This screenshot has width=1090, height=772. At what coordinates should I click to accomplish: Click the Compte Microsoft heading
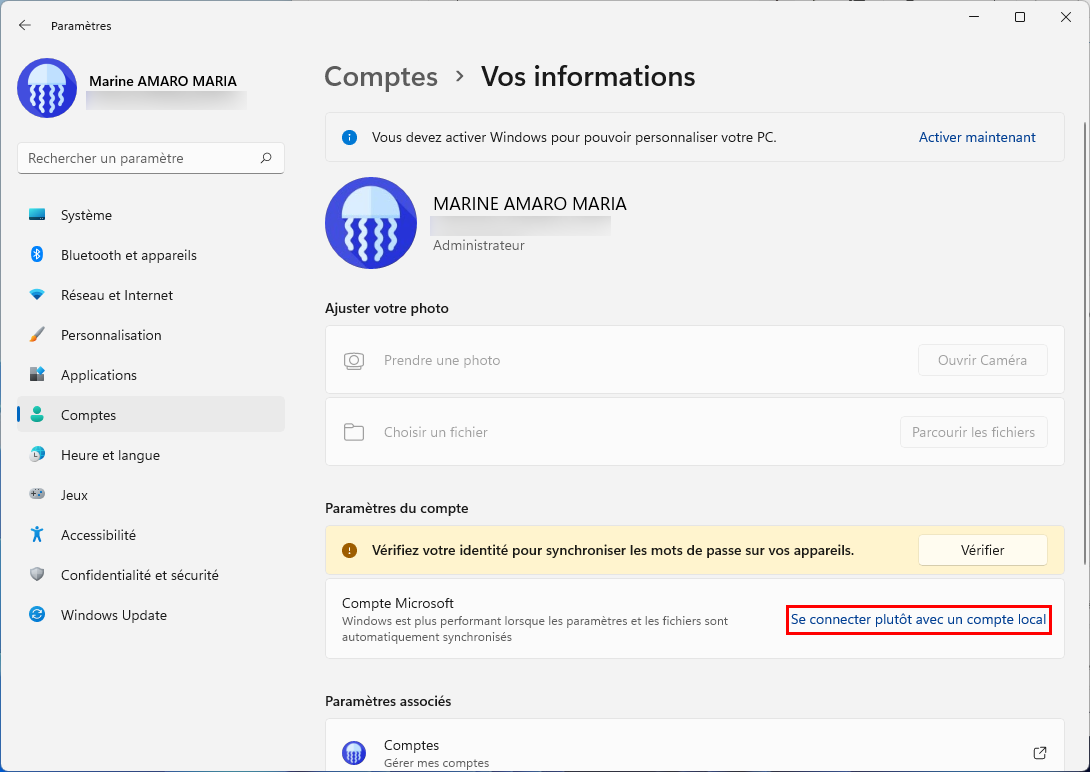coord(398,603)
